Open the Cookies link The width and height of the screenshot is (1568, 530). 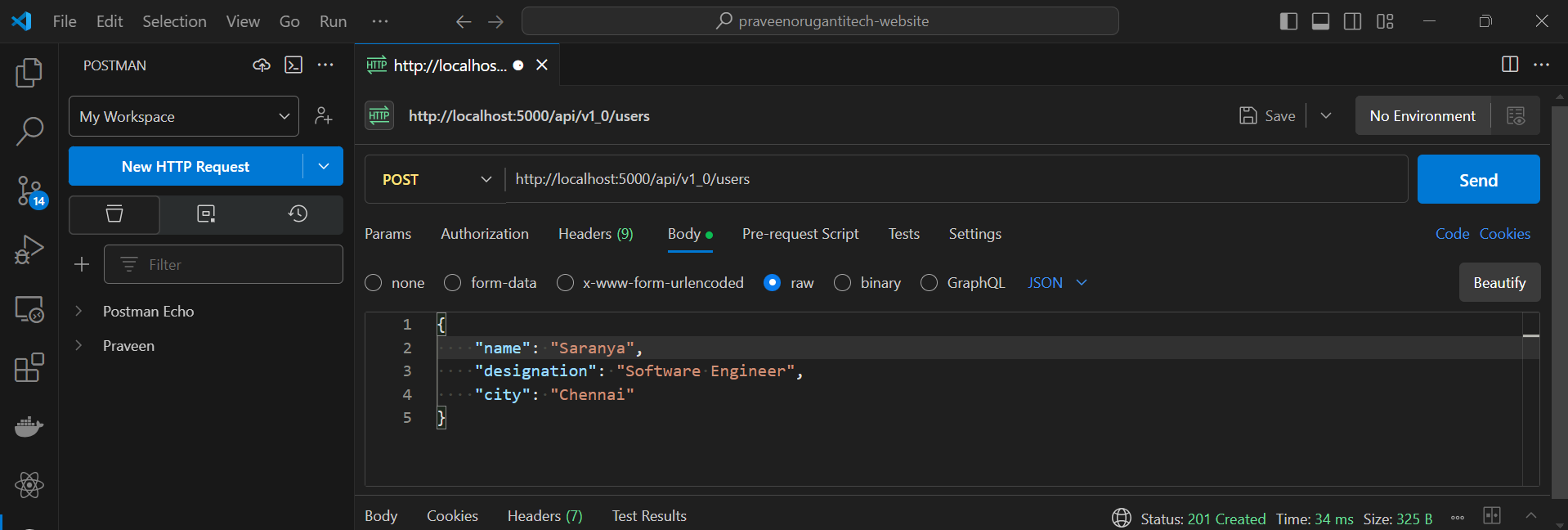pyautogui.click(x=1505, y=234)
